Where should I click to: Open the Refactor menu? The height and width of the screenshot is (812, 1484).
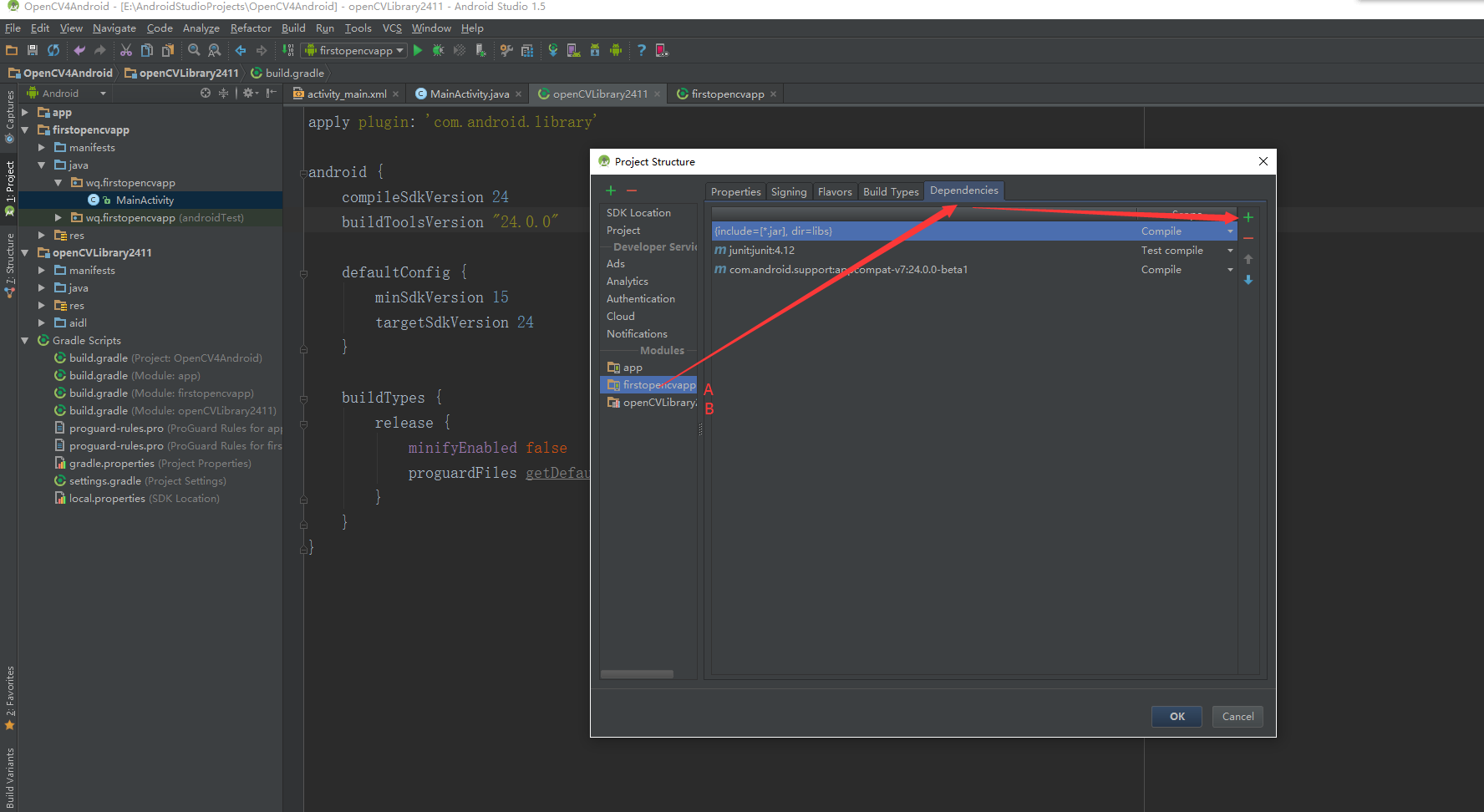pyautogui.click(x=251, y=28)
